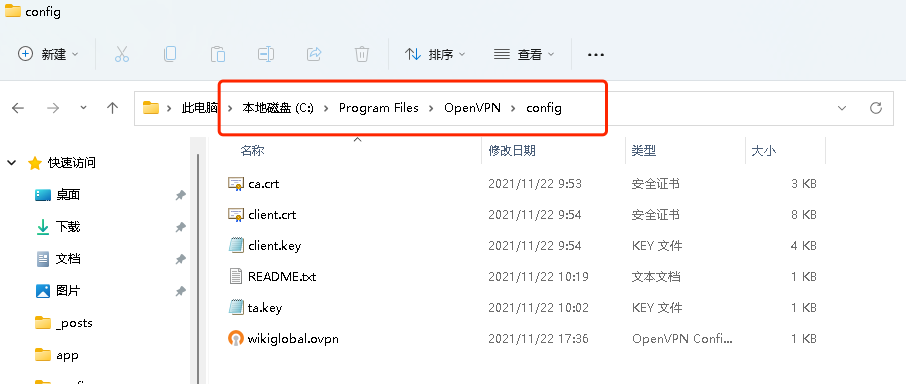Click the ta.key file icon
Image resolution: width=906 pixels, height=384 pixels.
coord(236,307)
